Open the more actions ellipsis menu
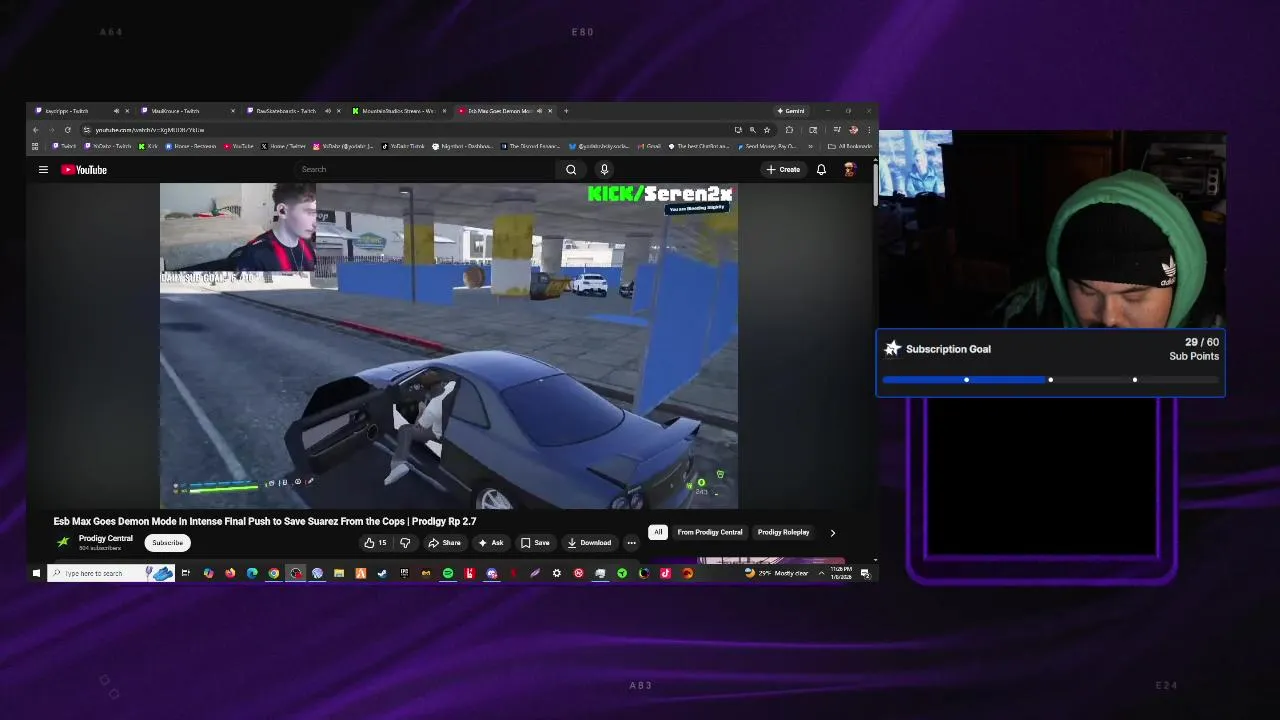This screenshot has width=1280, height=720. tap(631, 543)
